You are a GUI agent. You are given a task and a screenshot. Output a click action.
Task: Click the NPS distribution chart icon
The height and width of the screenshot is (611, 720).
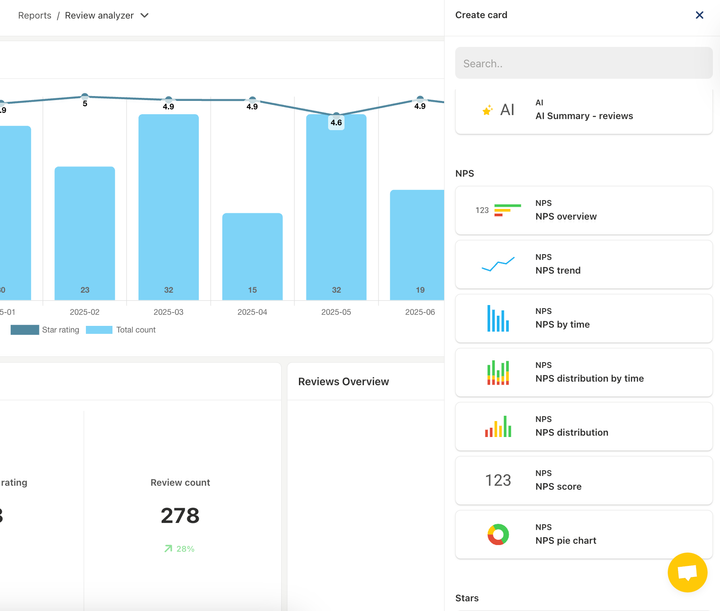click(498, 427)
